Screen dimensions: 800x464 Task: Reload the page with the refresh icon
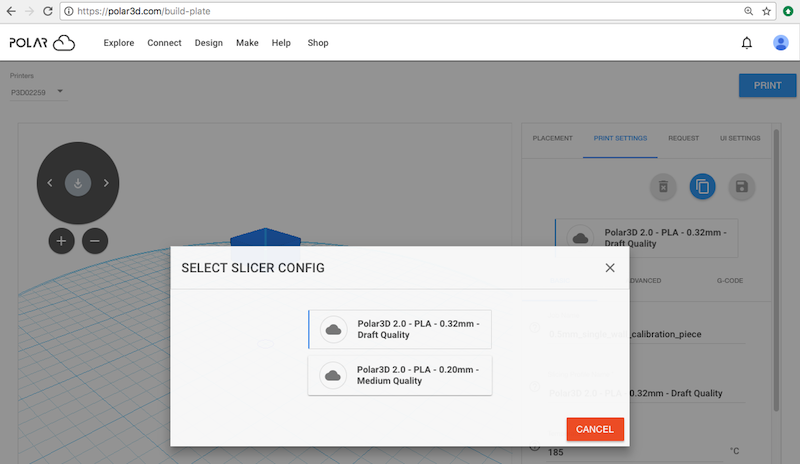(x=47, y=11)
